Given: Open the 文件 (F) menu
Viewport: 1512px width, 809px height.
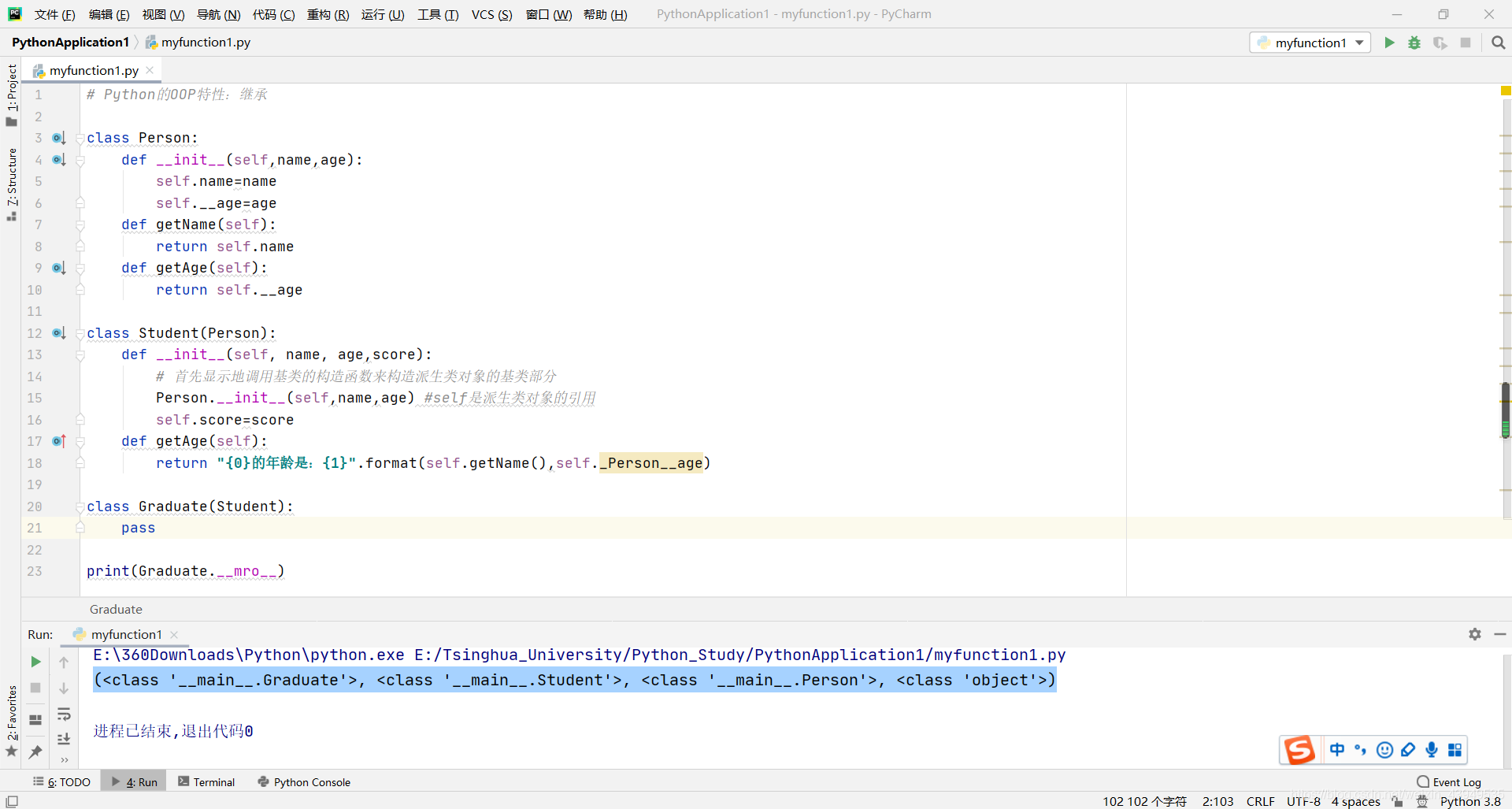Looking at the screenshot, I should click(54, 14).
